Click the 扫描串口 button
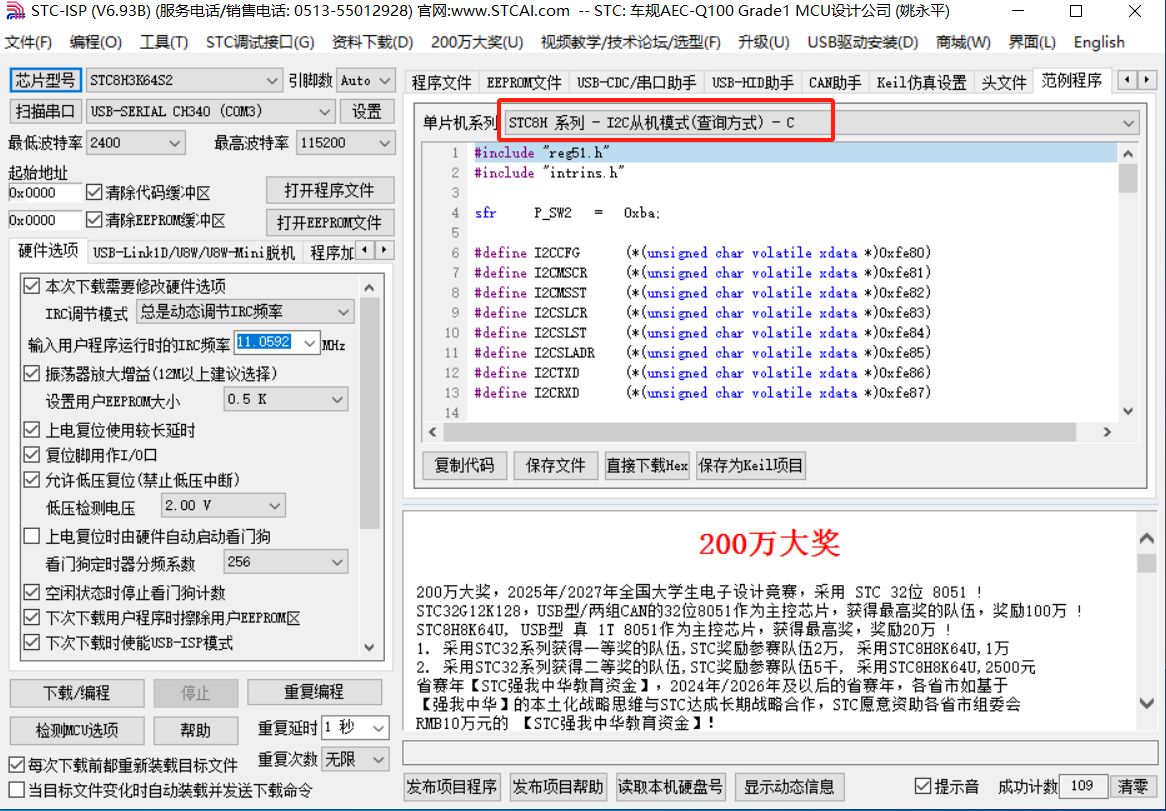 45,112
